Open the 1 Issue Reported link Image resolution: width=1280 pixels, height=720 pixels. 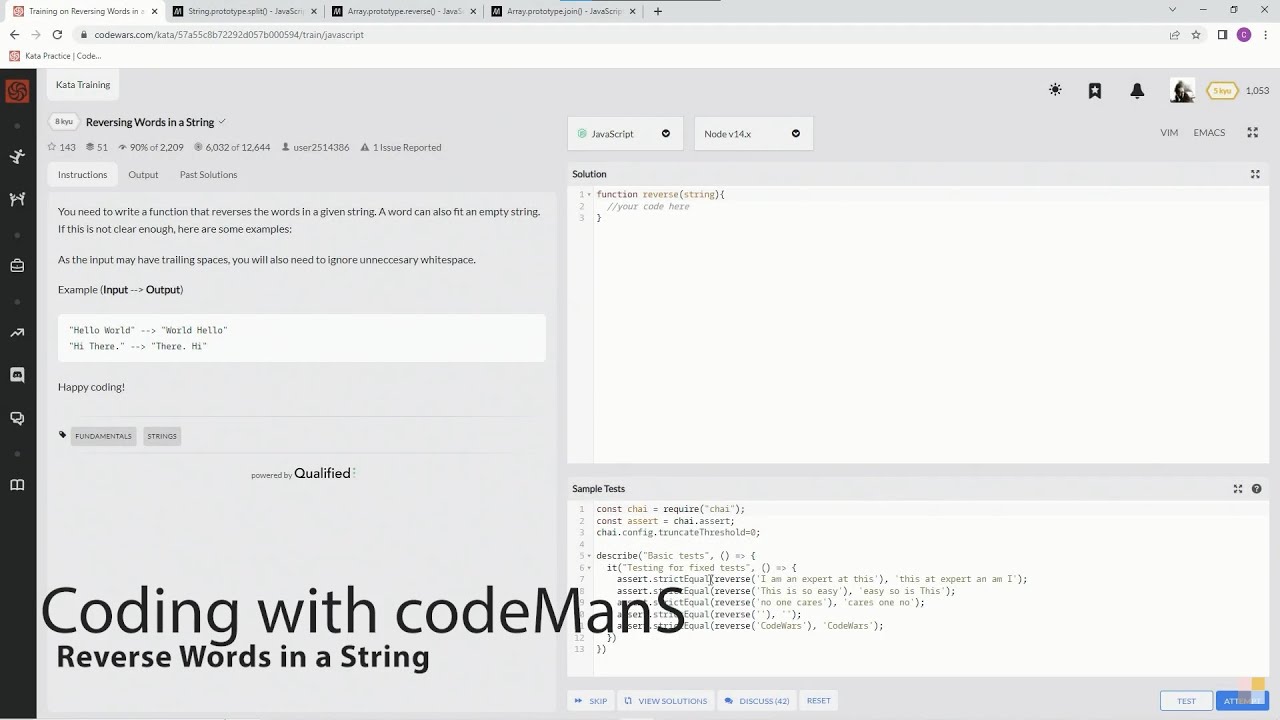tap(401, 147)
